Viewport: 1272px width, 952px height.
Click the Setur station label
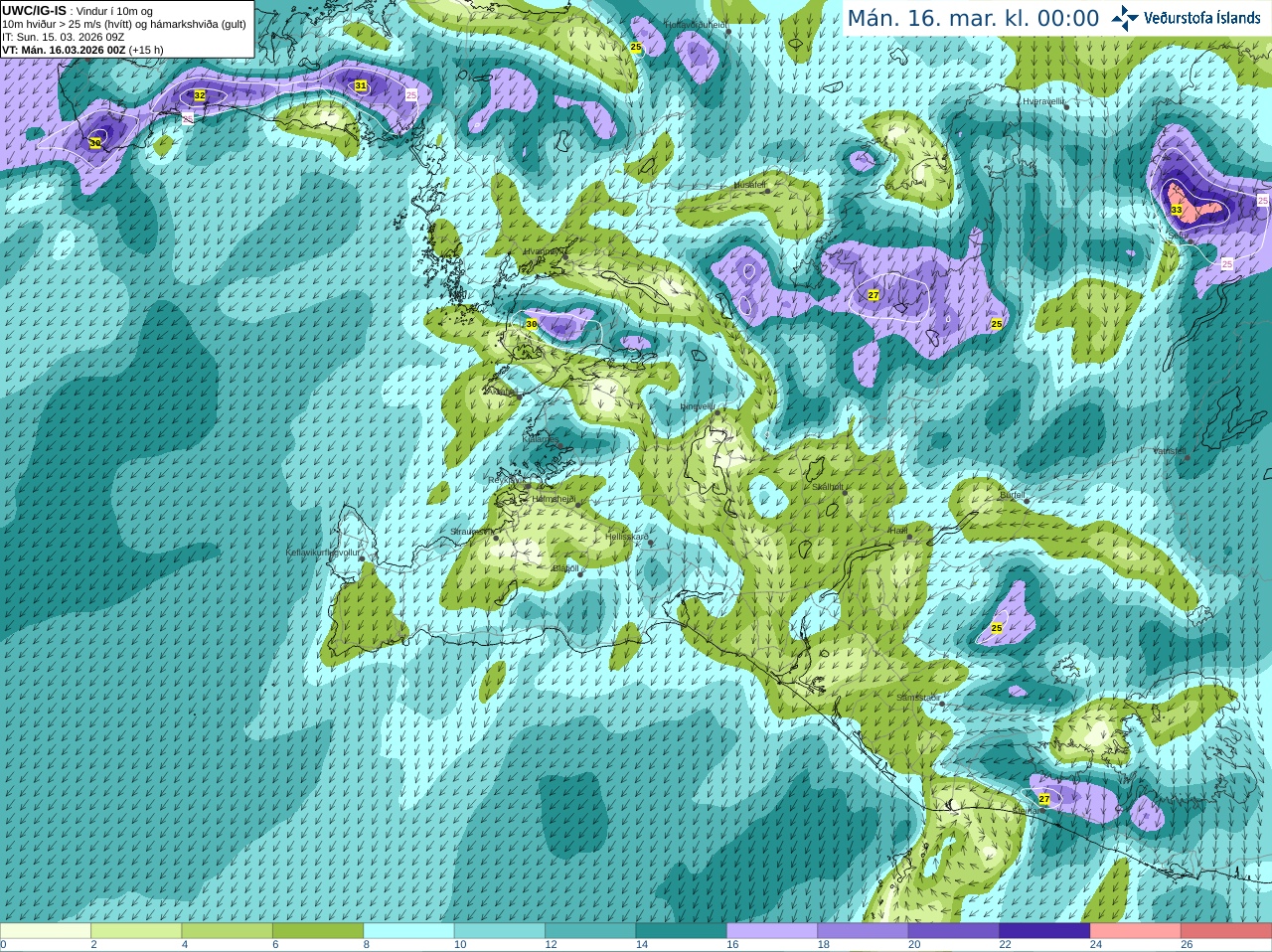point(1178,237)
